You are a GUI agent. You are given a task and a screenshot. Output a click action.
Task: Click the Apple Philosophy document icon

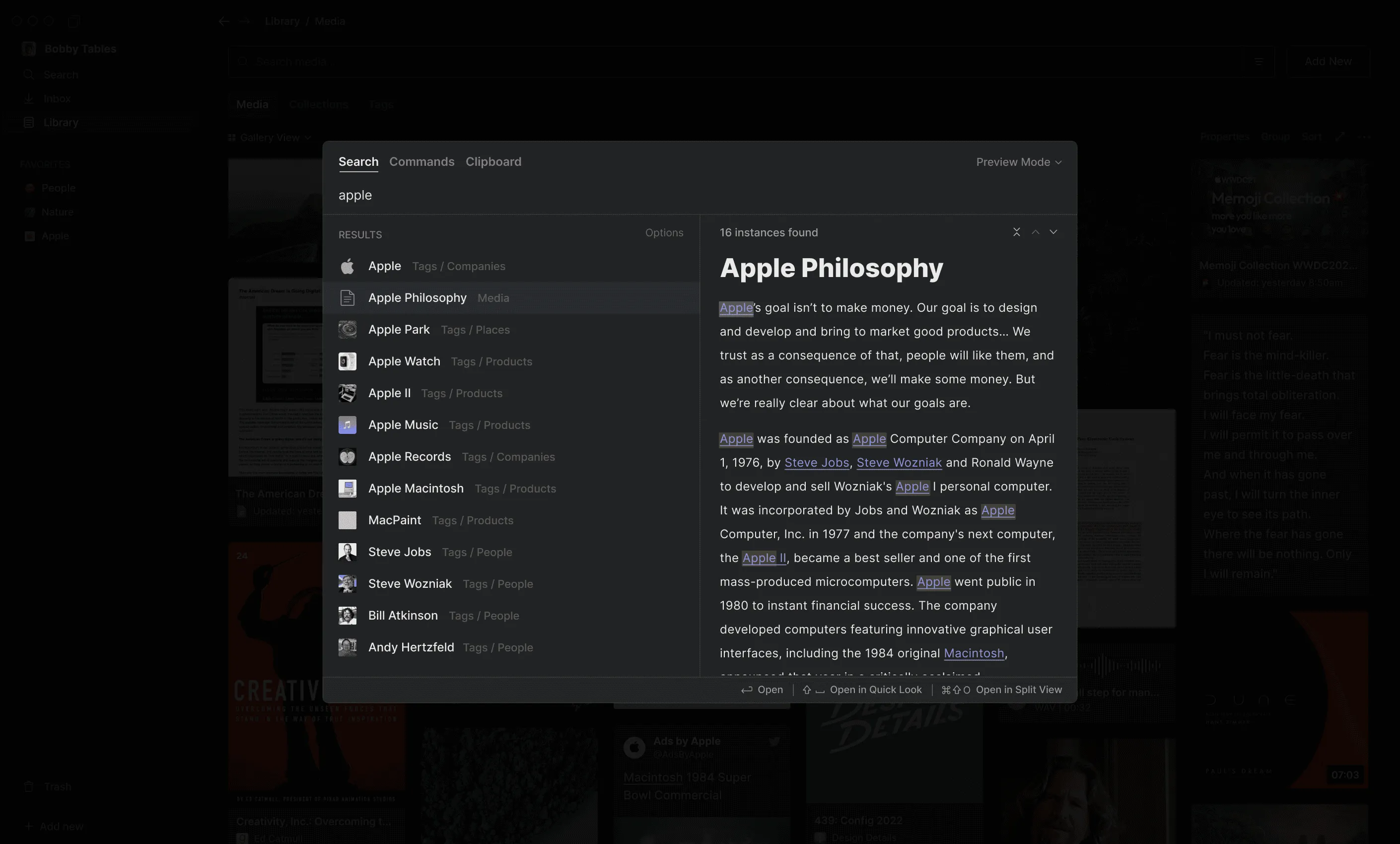pyautogui.click(x=347, y=298)
